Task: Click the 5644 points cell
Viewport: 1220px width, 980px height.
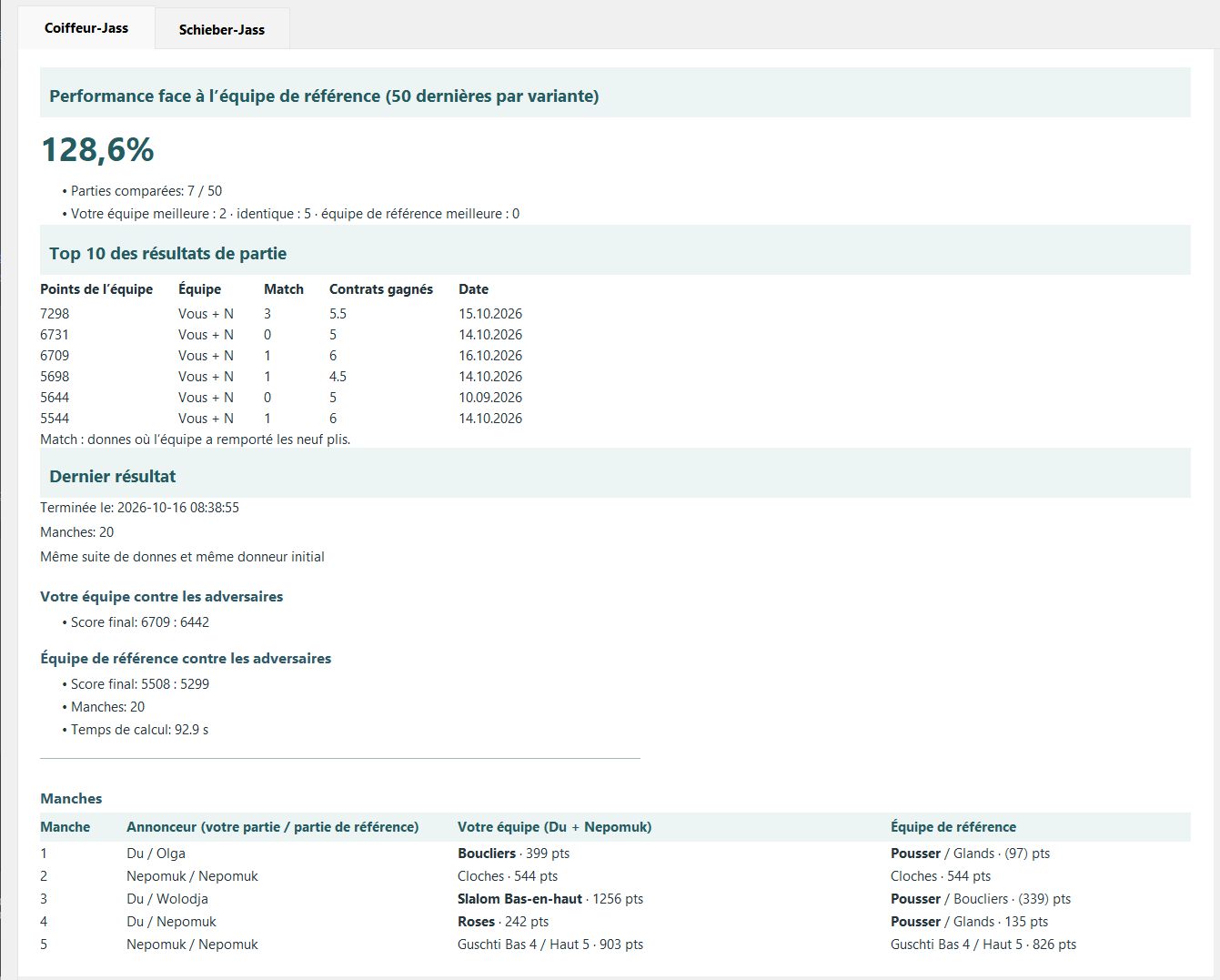Action: pos(55,398)
